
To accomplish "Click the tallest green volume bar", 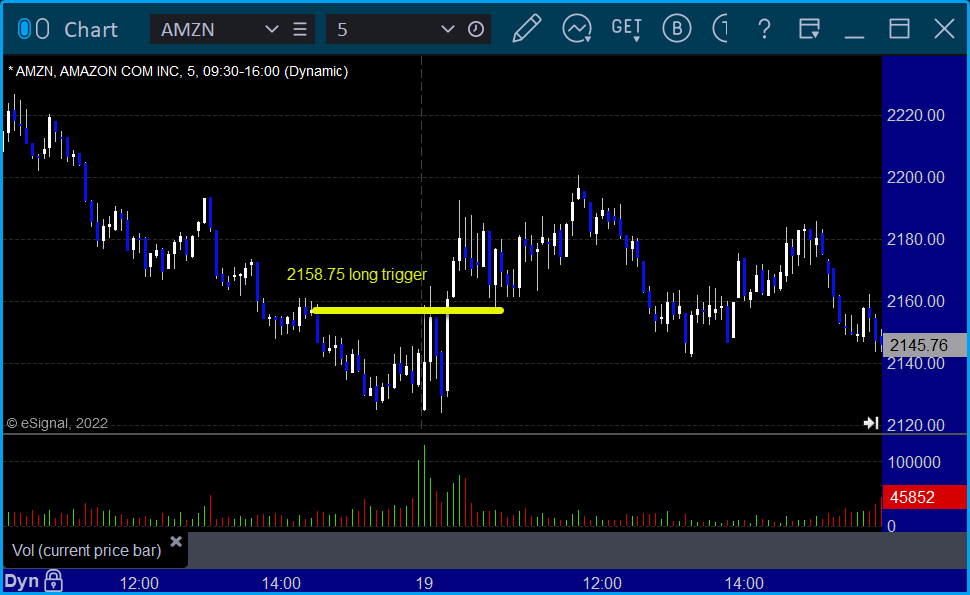I will click(424, 486).
